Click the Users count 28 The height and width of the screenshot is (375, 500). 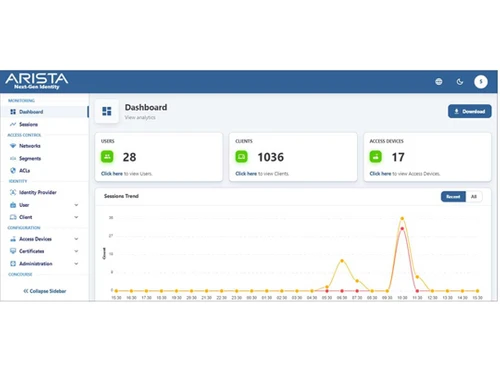point(129,157)
